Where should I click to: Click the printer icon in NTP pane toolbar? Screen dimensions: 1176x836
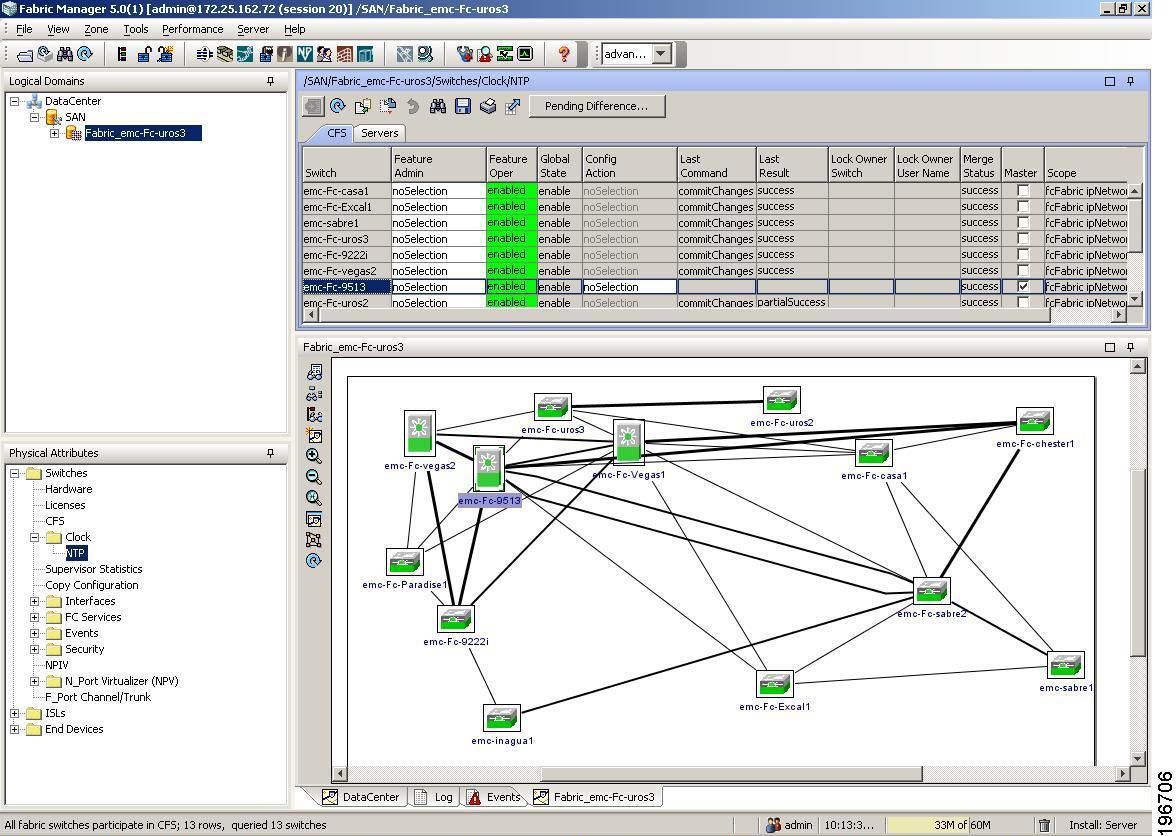tap(488, 106)
